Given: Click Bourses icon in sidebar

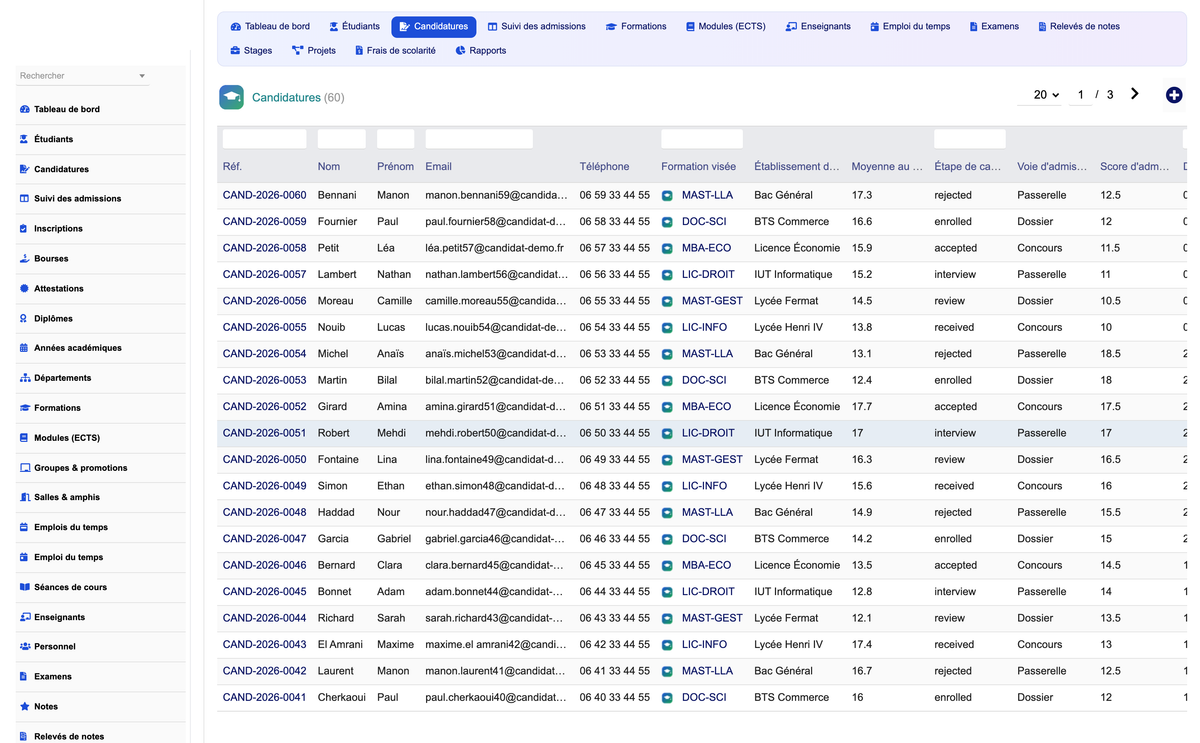Looking at the screenshot, I should click(x=25, y=258).
